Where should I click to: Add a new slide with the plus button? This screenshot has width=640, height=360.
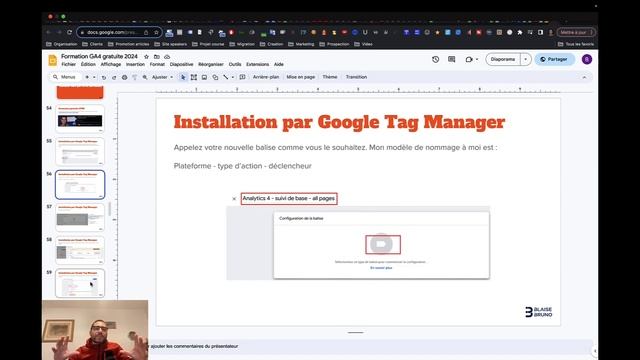pos(87,77)
